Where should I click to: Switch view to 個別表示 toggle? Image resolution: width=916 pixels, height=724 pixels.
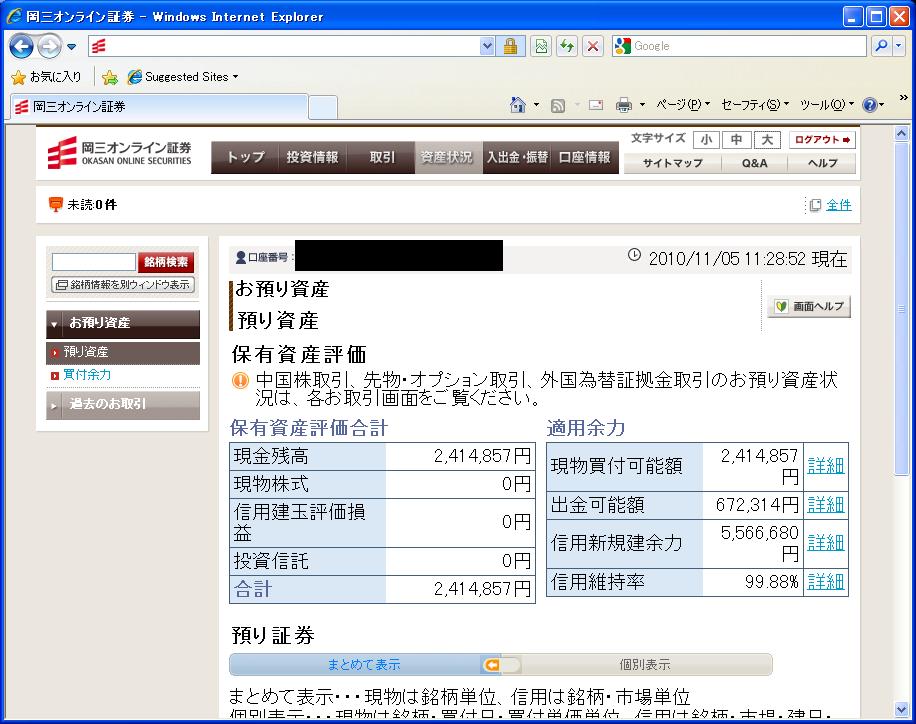644,665
